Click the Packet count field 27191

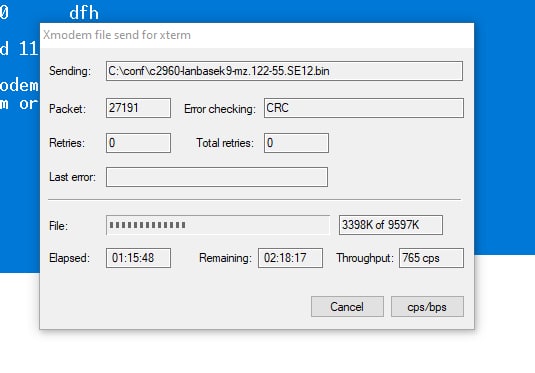point(138,108)
